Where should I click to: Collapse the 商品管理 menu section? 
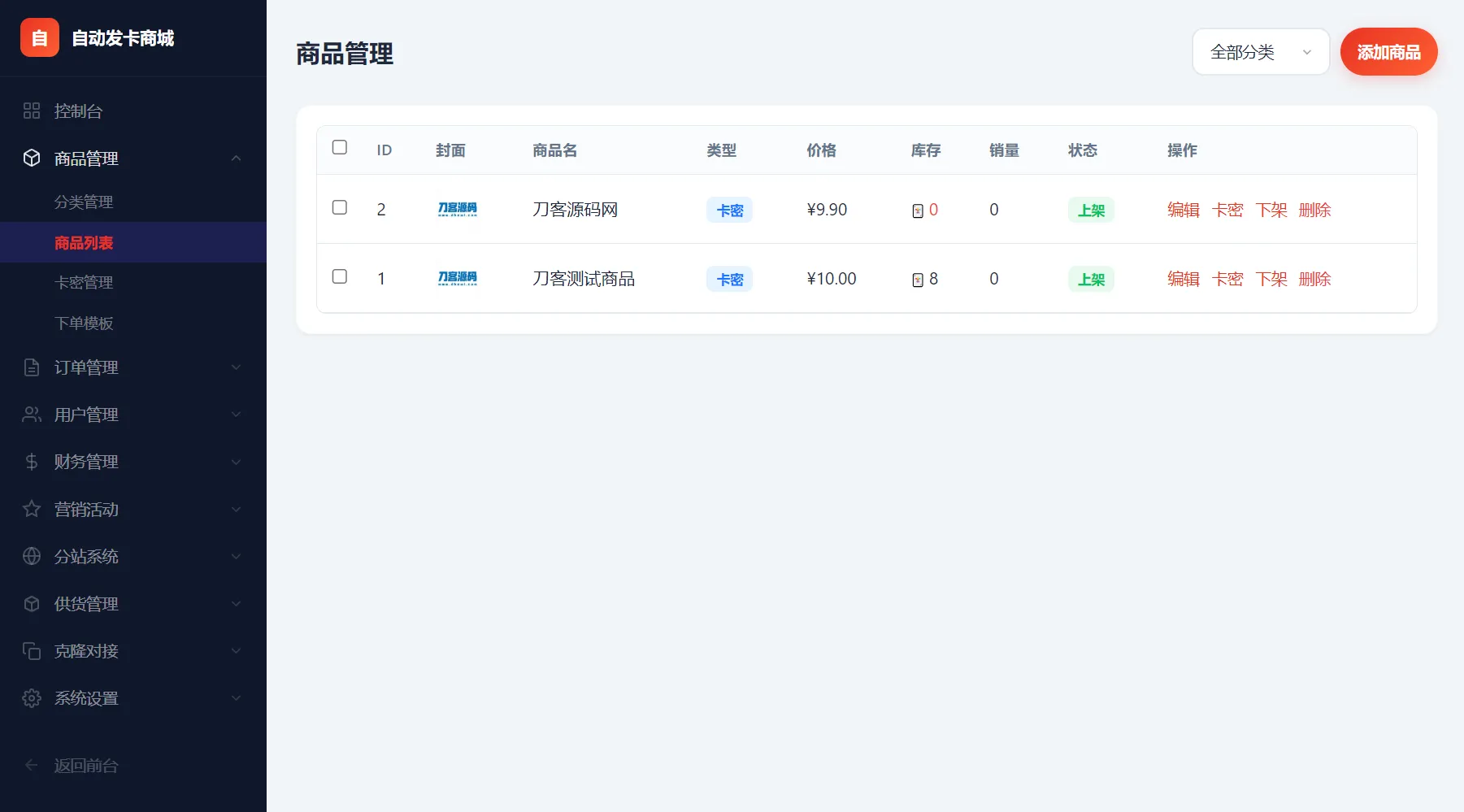coord(237,158)
